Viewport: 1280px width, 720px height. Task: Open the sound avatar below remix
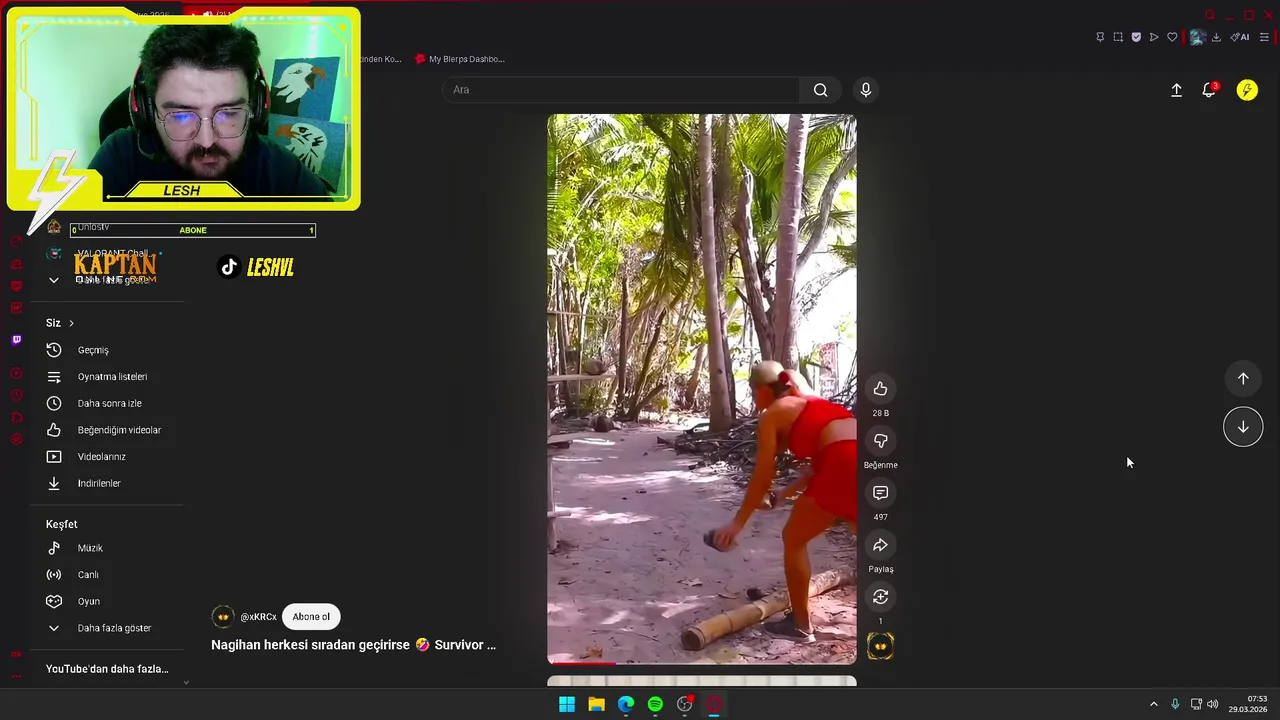(x=880, y=647)
